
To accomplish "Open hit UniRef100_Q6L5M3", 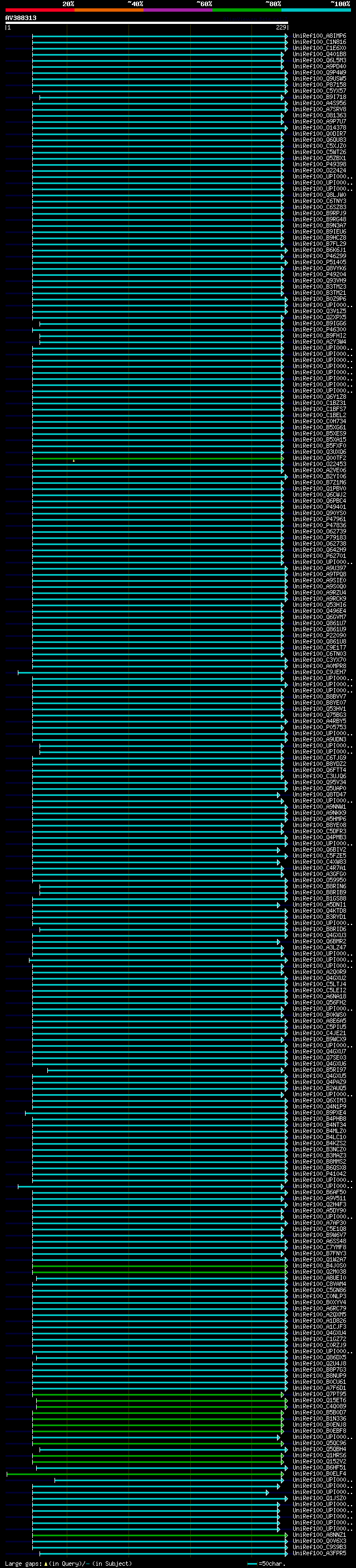I will 319,60.
